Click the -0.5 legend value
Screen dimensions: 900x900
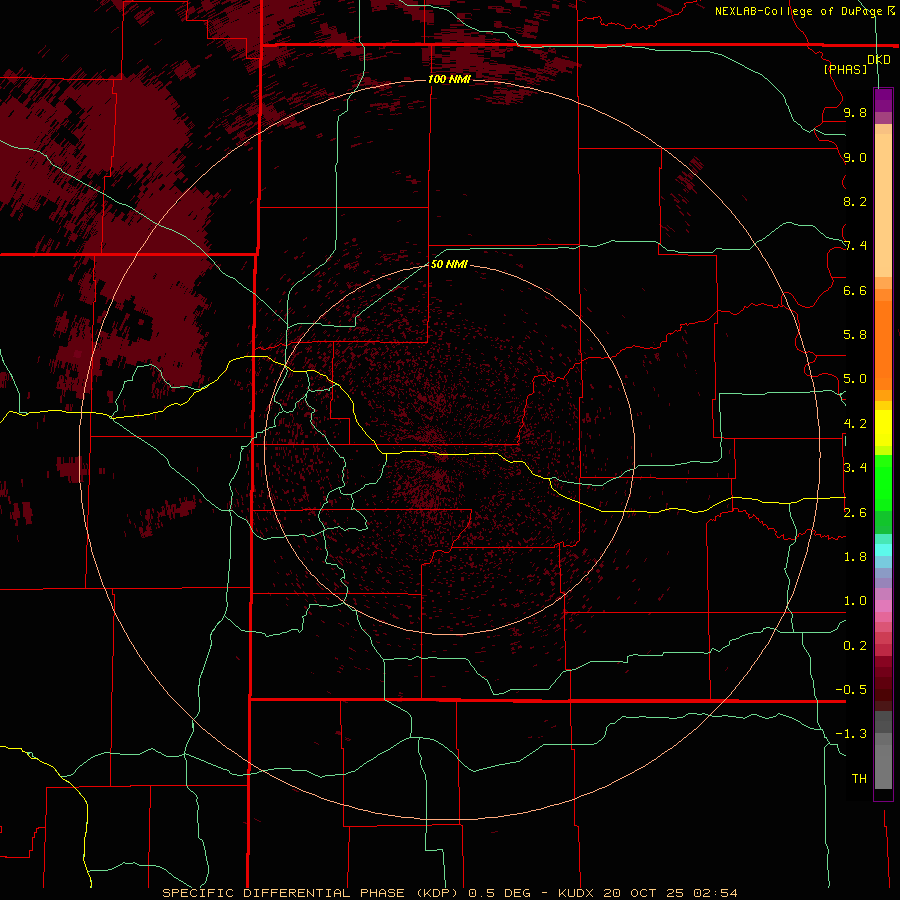[x=851, y=690]
